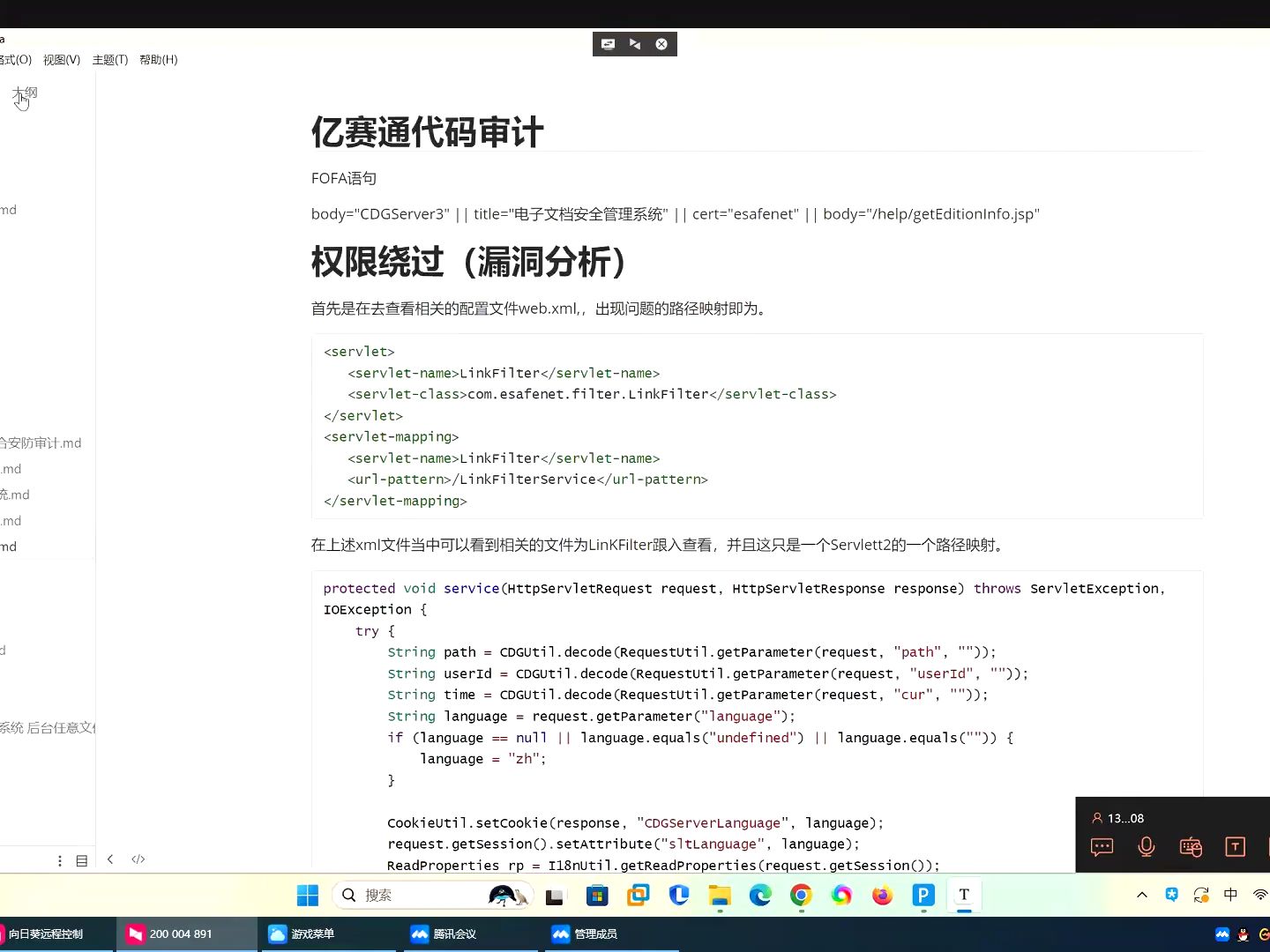Image resolution: width=1270 pixels, height=952 pixels.
Task: Open the colorful ring app icon
Action: (841, 896)
